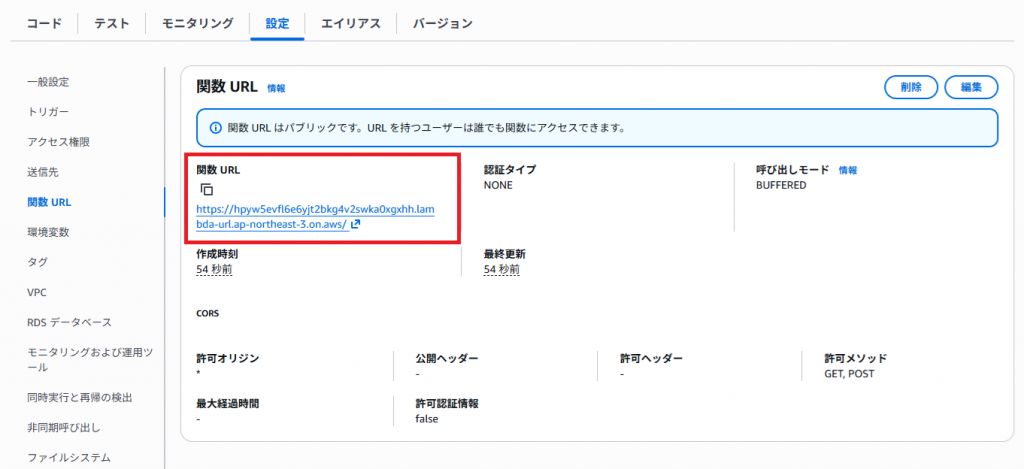The width and height of the screenshot is (1024, 469).
Task: Switch to the テスト tab
Action: tap(112, 23)
